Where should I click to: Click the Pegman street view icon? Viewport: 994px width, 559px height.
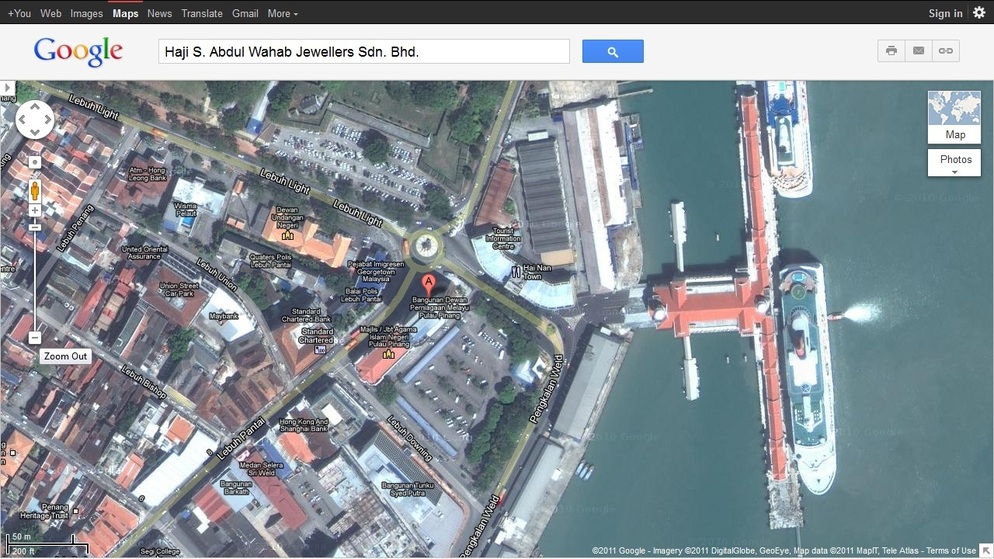tap(35, 189)
